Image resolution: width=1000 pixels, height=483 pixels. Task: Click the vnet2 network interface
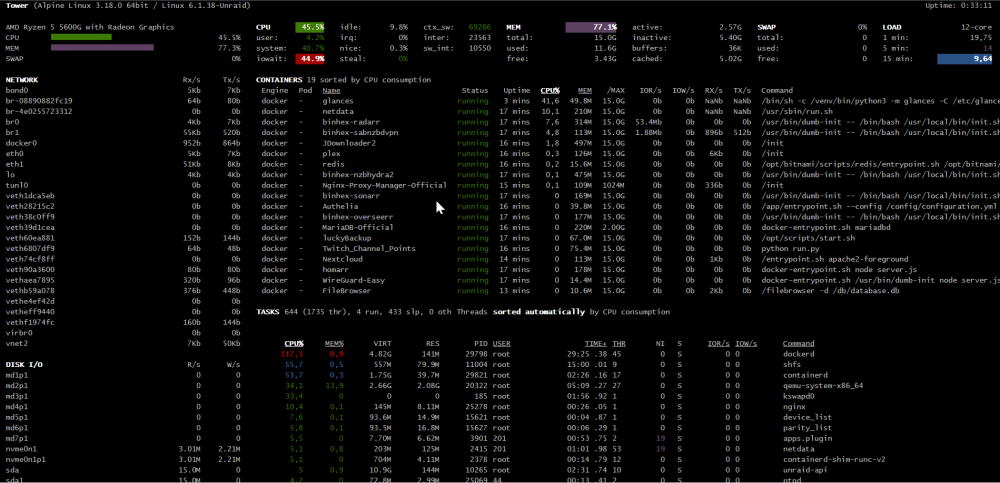15,343
